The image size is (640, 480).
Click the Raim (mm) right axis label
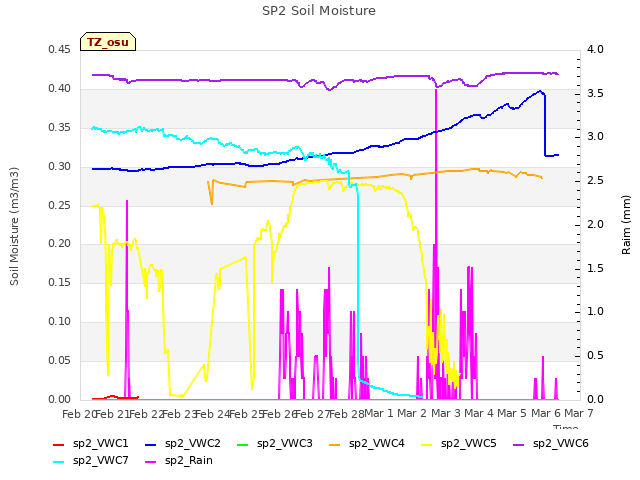pyautogui.click(x=626, y=225)
